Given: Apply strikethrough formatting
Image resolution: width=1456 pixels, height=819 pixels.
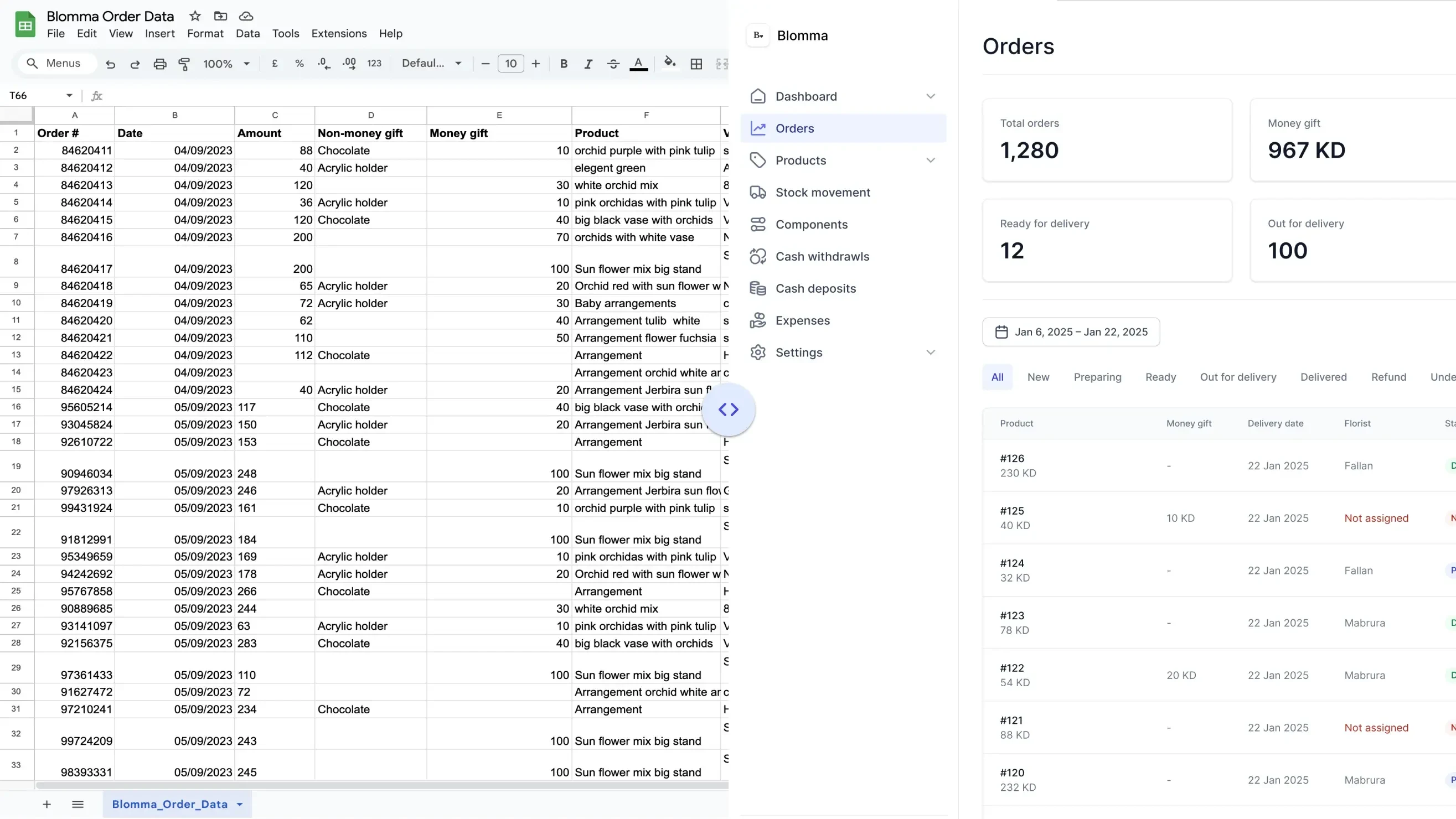Looking at the screenshot, I should (x=613, y=64).
